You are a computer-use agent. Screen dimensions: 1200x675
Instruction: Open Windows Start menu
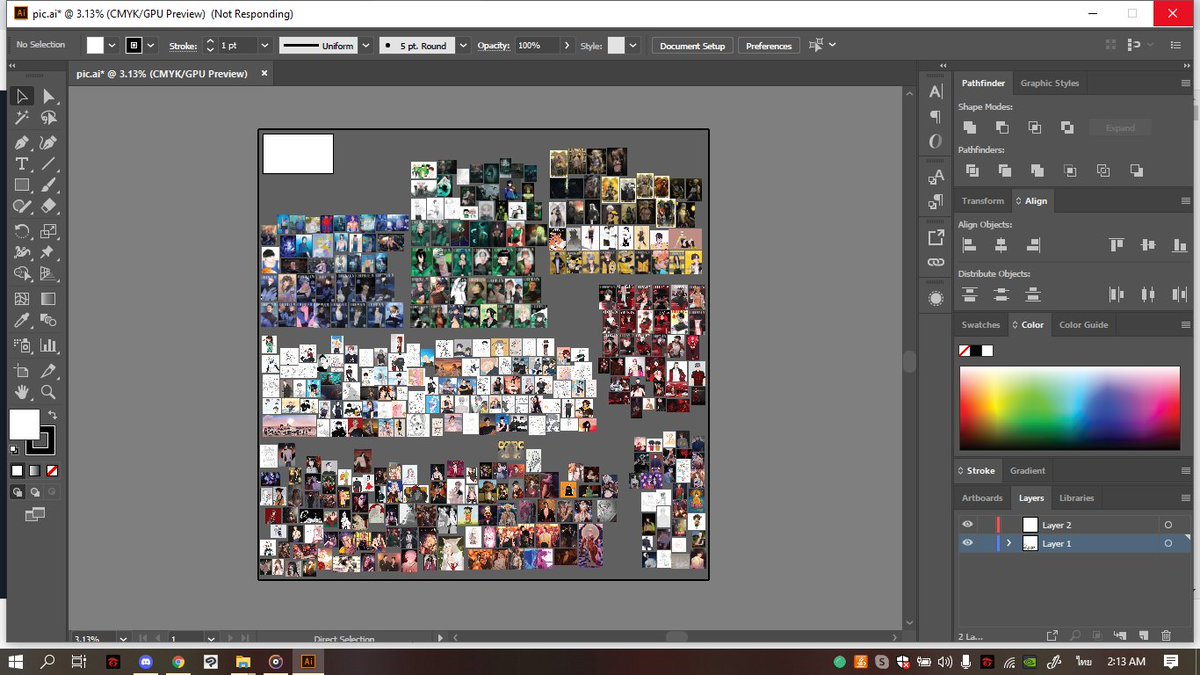click(x=16, y=661)
